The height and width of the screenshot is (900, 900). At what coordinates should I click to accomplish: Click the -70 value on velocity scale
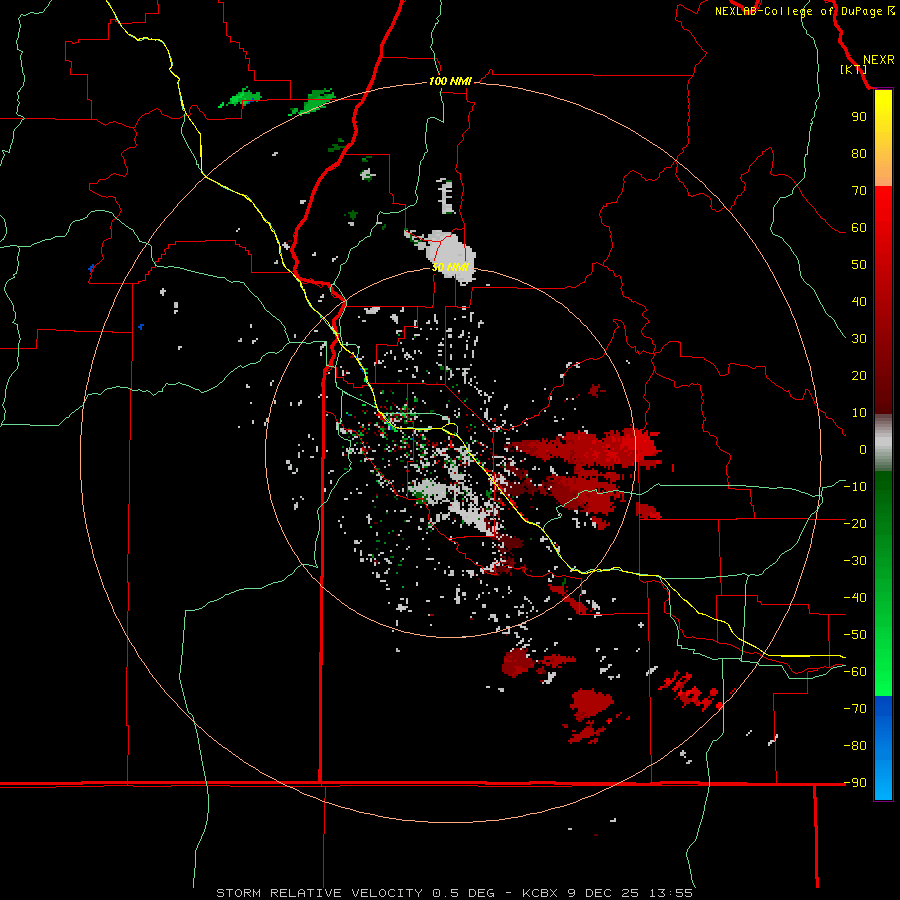coord(855,708)
